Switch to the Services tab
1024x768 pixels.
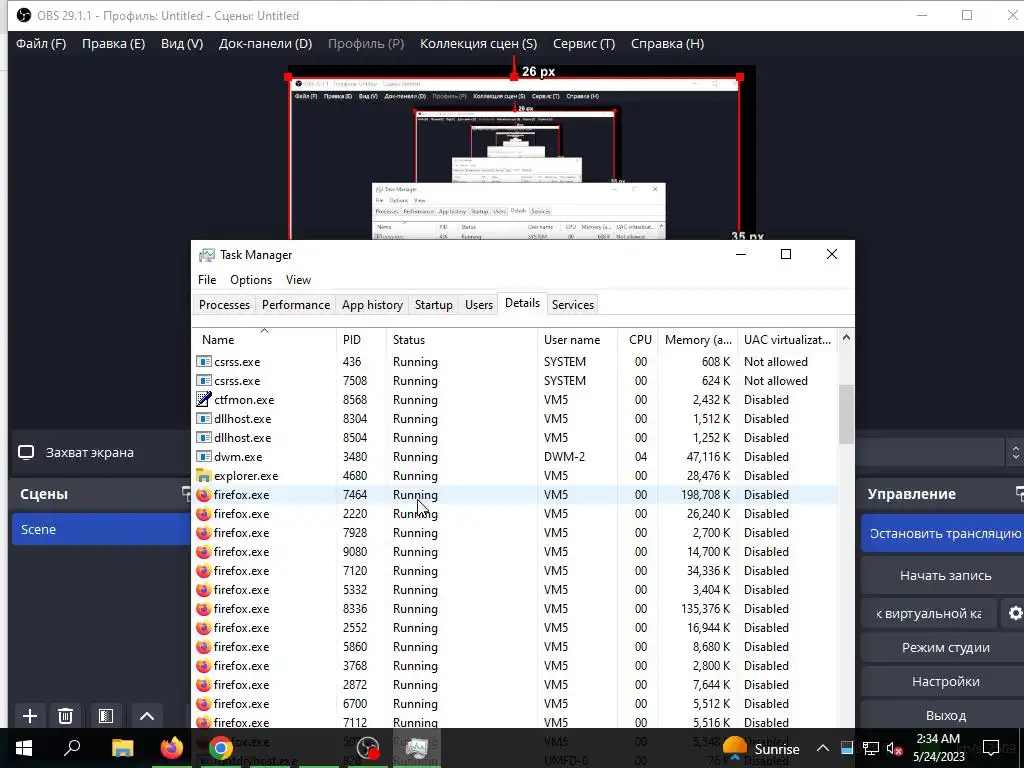click(573, 305)
